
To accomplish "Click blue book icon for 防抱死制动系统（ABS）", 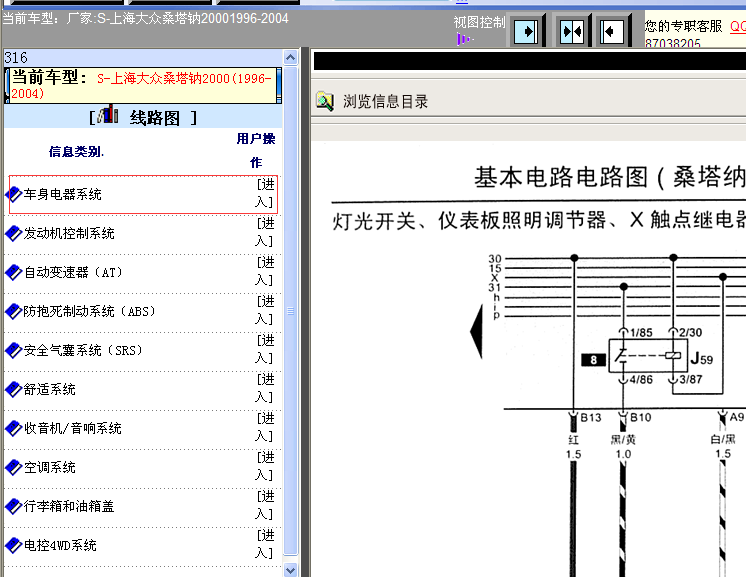I will pos(13,311).
